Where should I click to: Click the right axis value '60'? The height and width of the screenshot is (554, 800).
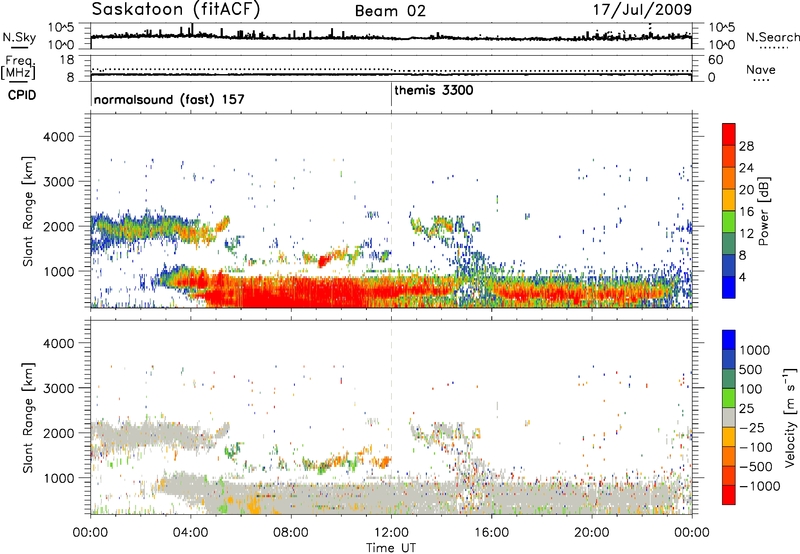click(x=715, y=60)
